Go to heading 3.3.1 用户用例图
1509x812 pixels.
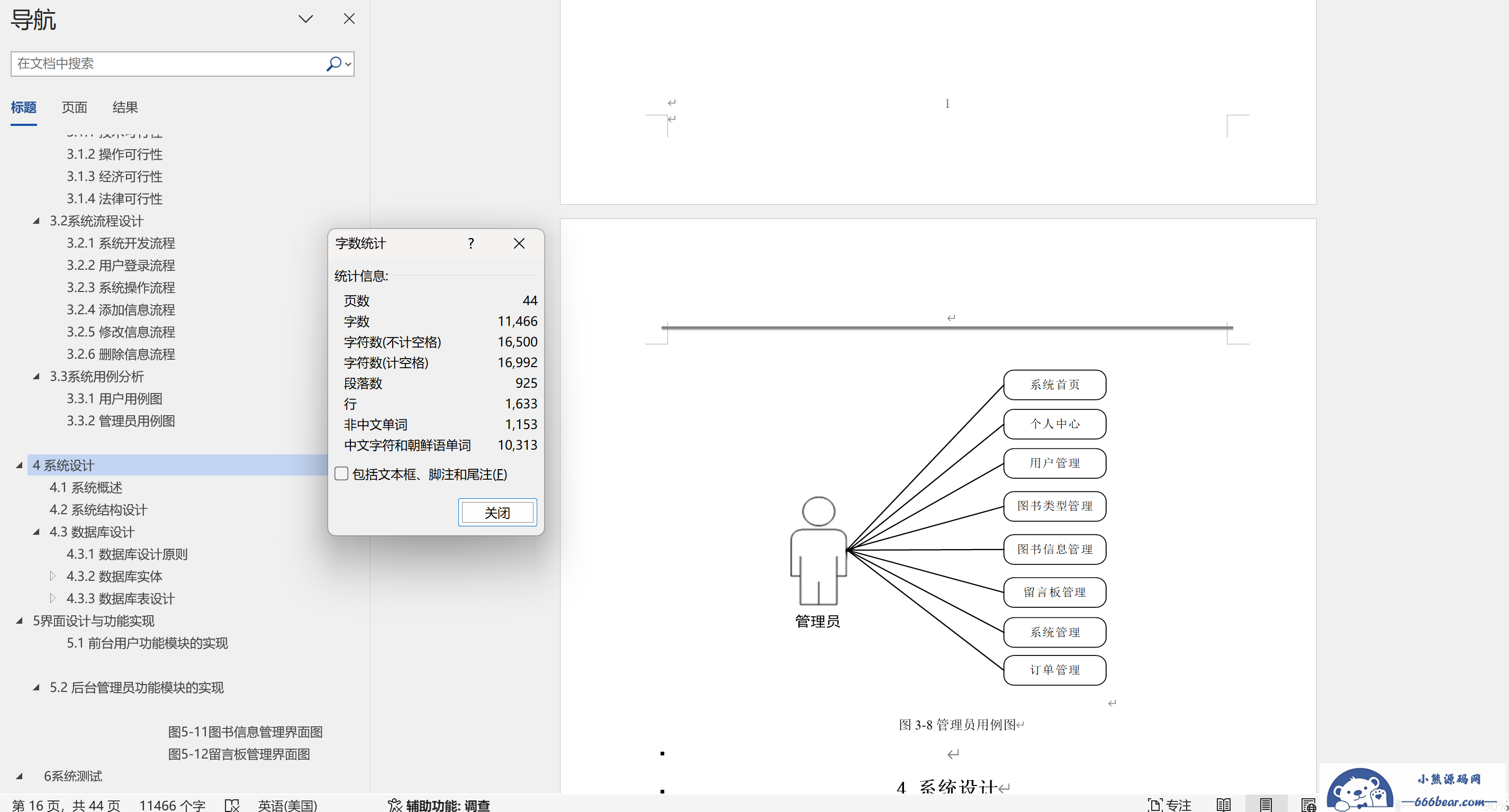pos(114,399)
